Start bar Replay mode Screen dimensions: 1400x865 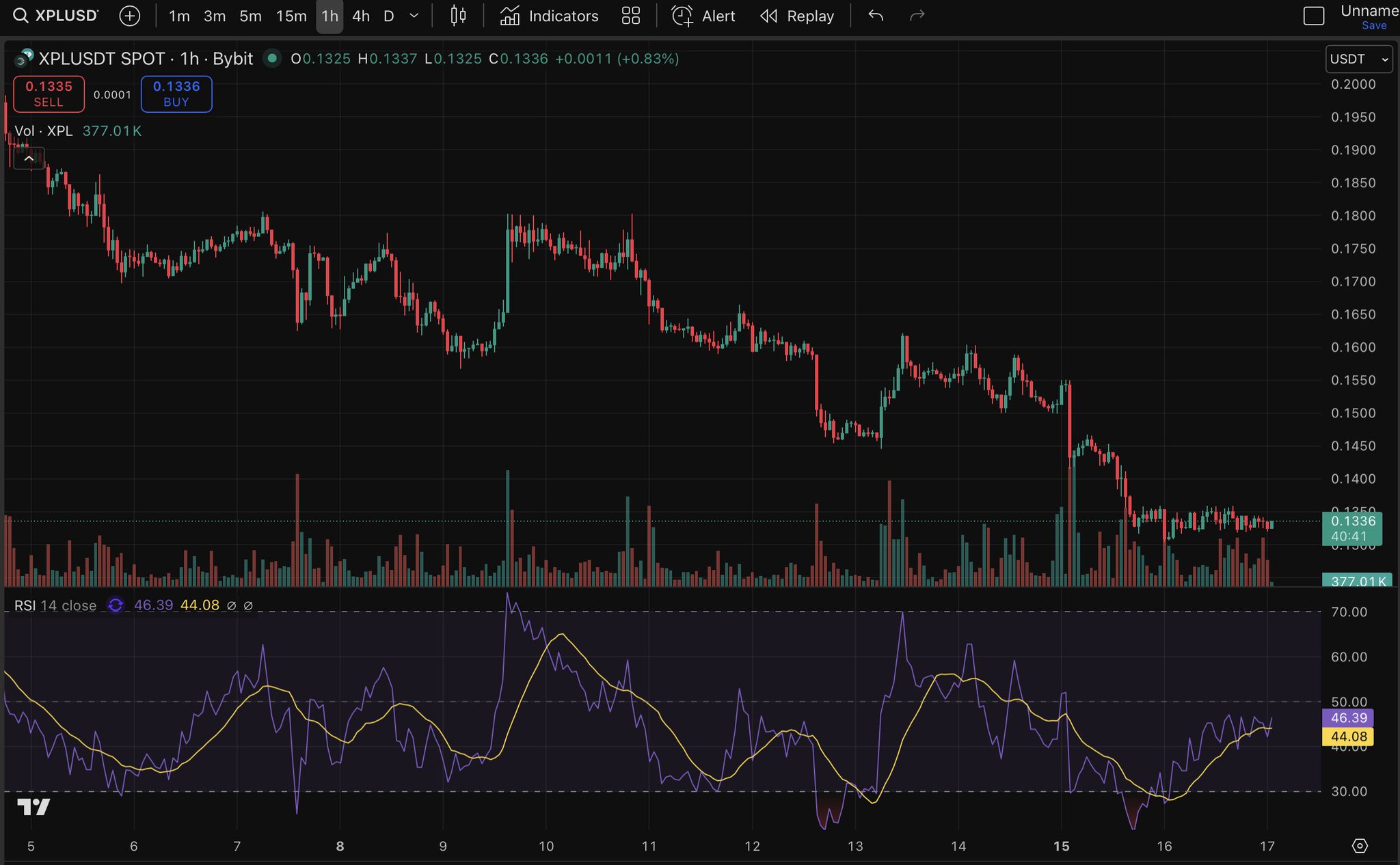click(x=797, y=16)
